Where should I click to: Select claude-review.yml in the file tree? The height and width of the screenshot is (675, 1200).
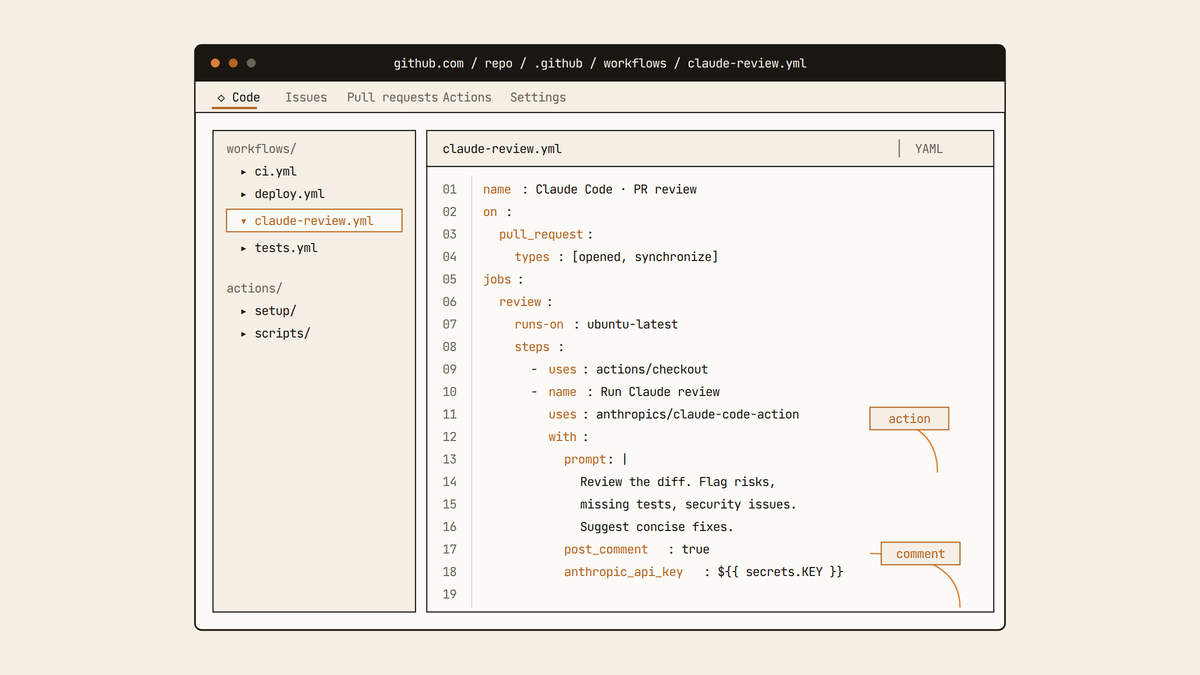click(314, 221)
